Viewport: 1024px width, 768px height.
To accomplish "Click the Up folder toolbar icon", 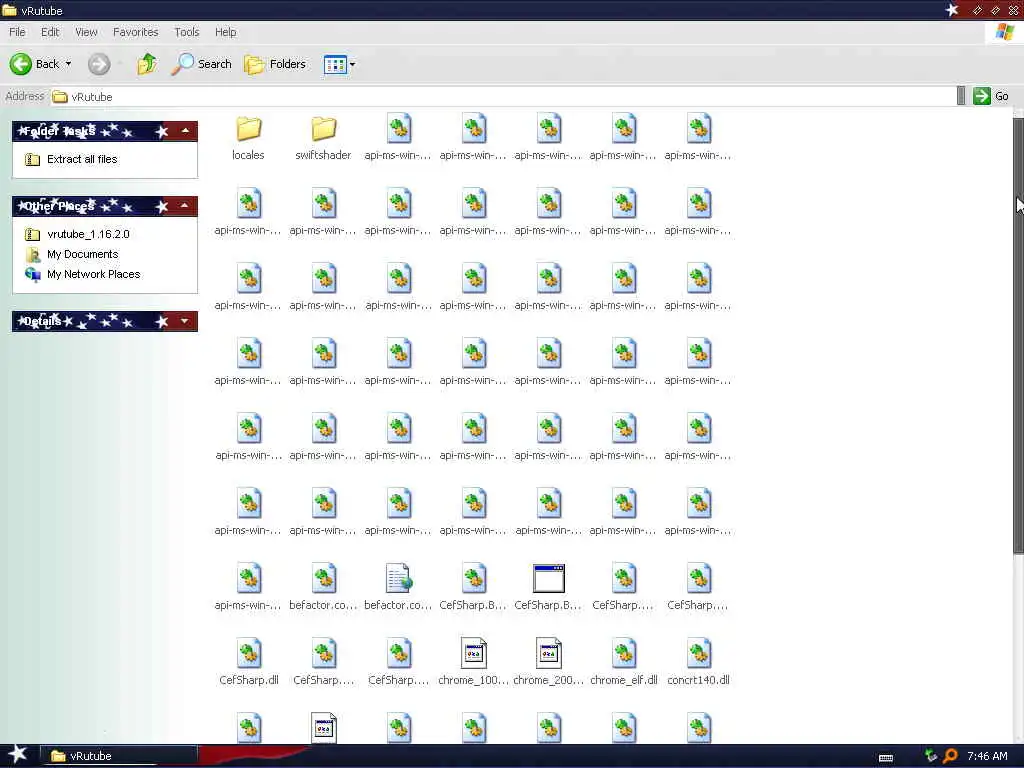I will pyautogui.click(x=147, y=64).
